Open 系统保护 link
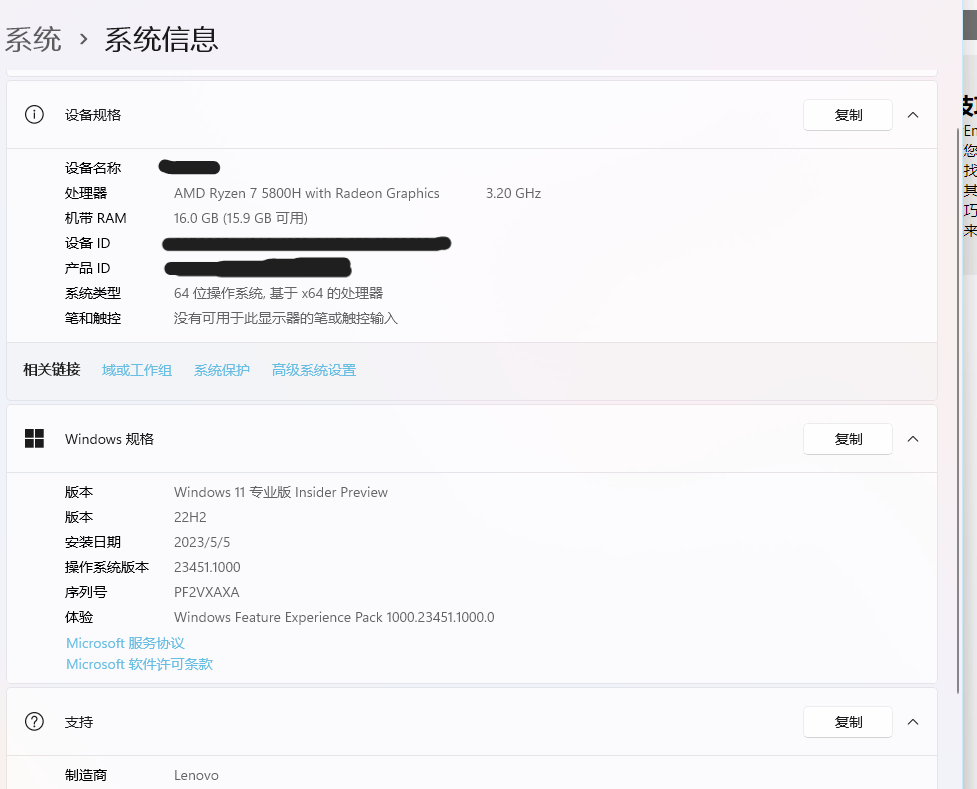 [222, 370]
